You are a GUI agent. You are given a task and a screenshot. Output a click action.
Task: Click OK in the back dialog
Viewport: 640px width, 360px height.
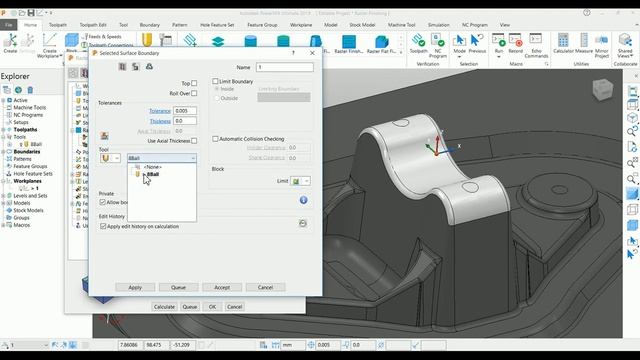pos(212,307)
